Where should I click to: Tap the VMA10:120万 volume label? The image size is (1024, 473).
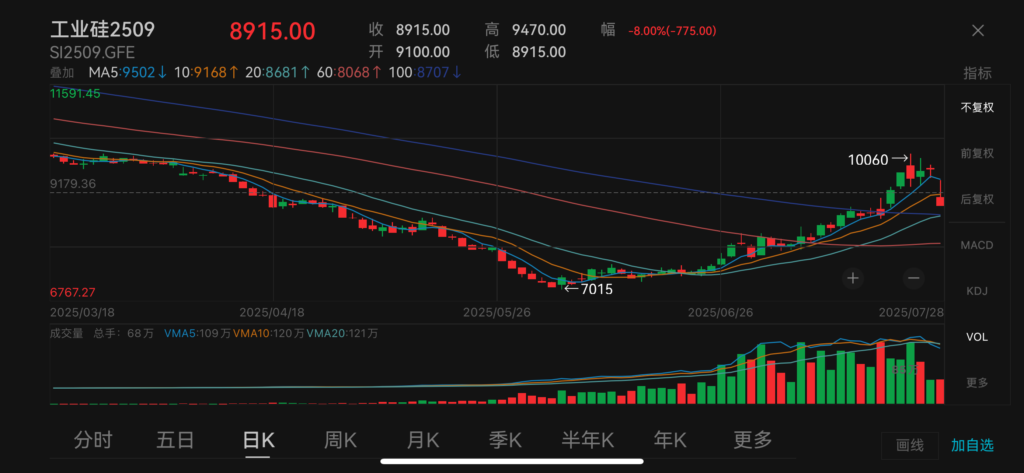tap(268, 334)
